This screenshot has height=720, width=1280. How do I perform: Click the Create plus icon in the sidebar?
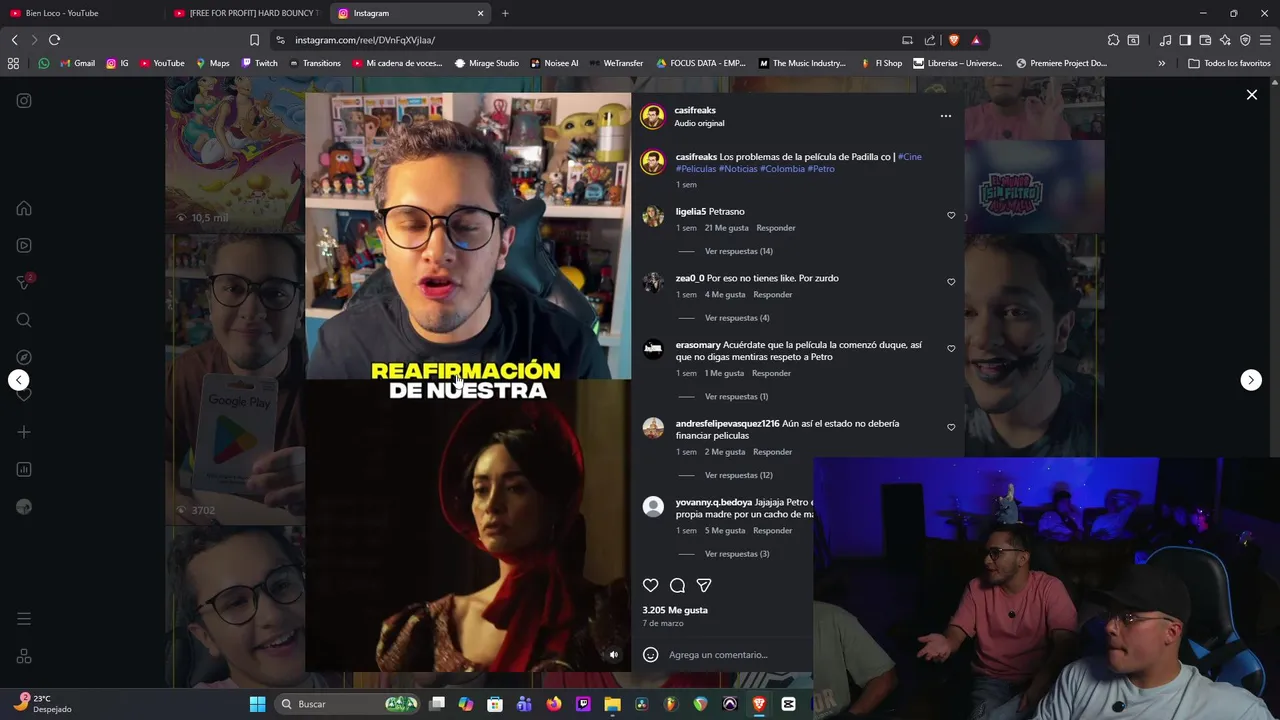point(24,432)
